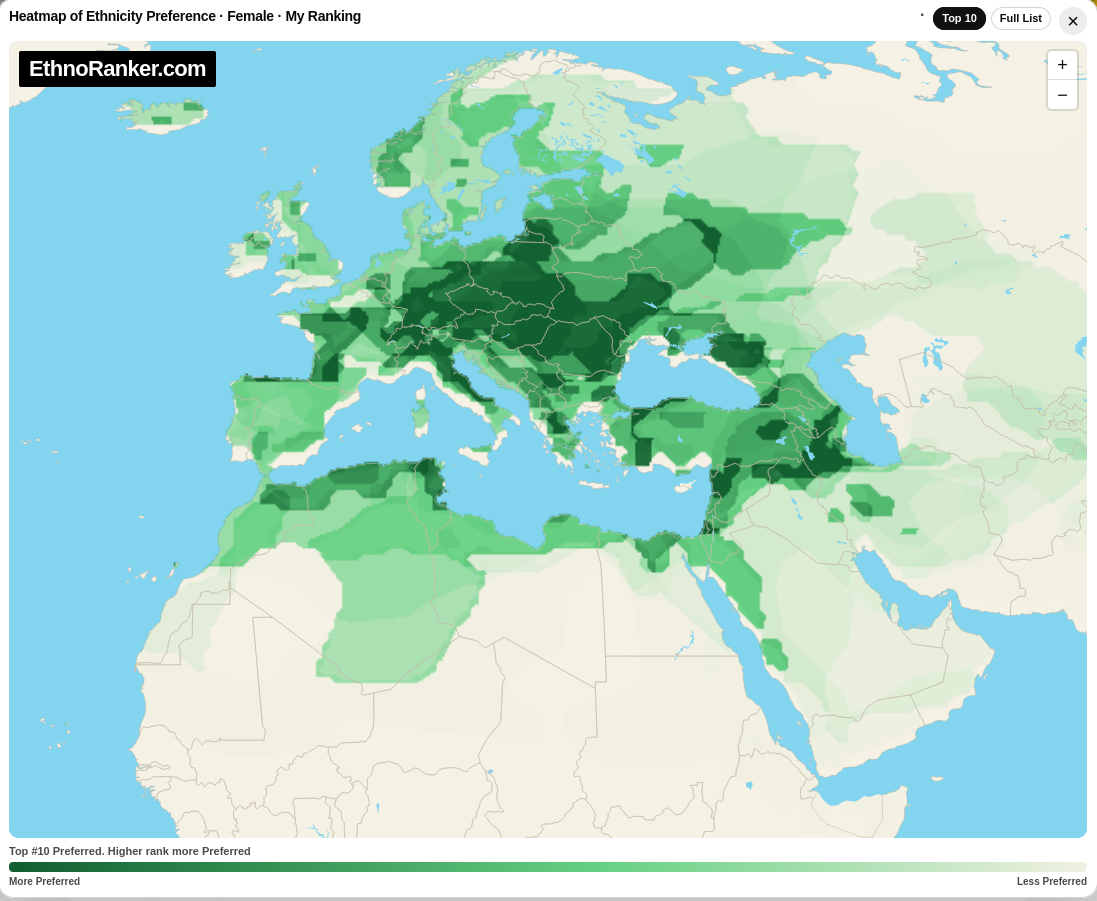The height and width of the screenshot is (901, 1097).
Task: Click Iceland on the heatmap
Action: (x=162, y=116)
